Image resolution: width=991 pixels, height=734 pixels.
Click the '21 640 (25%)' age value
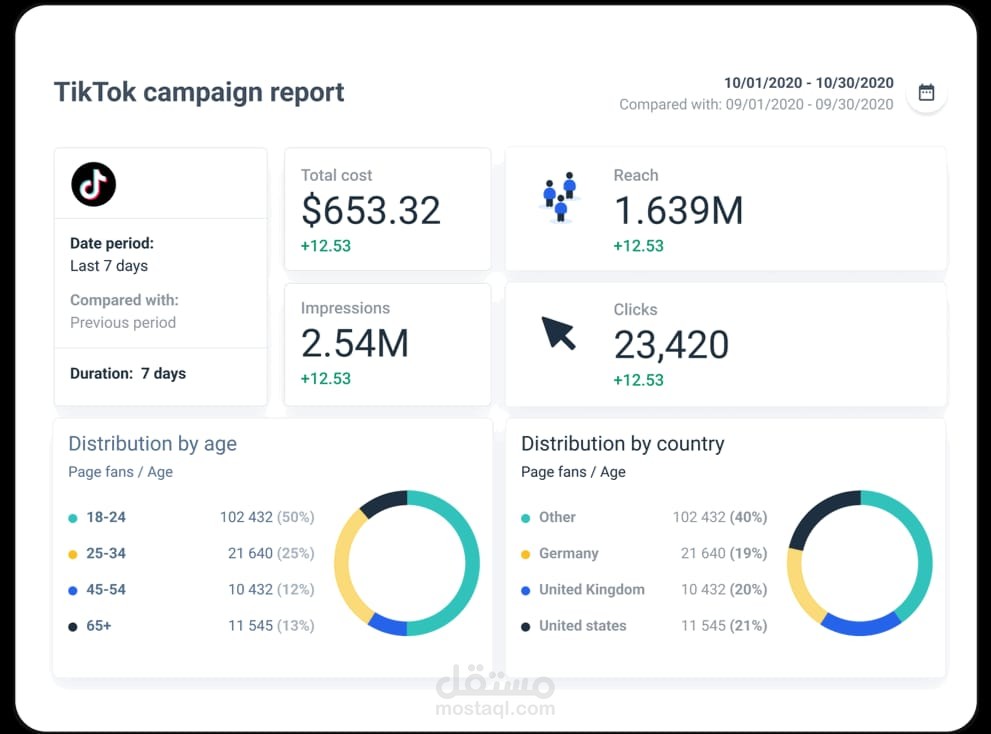pos(271,553)
